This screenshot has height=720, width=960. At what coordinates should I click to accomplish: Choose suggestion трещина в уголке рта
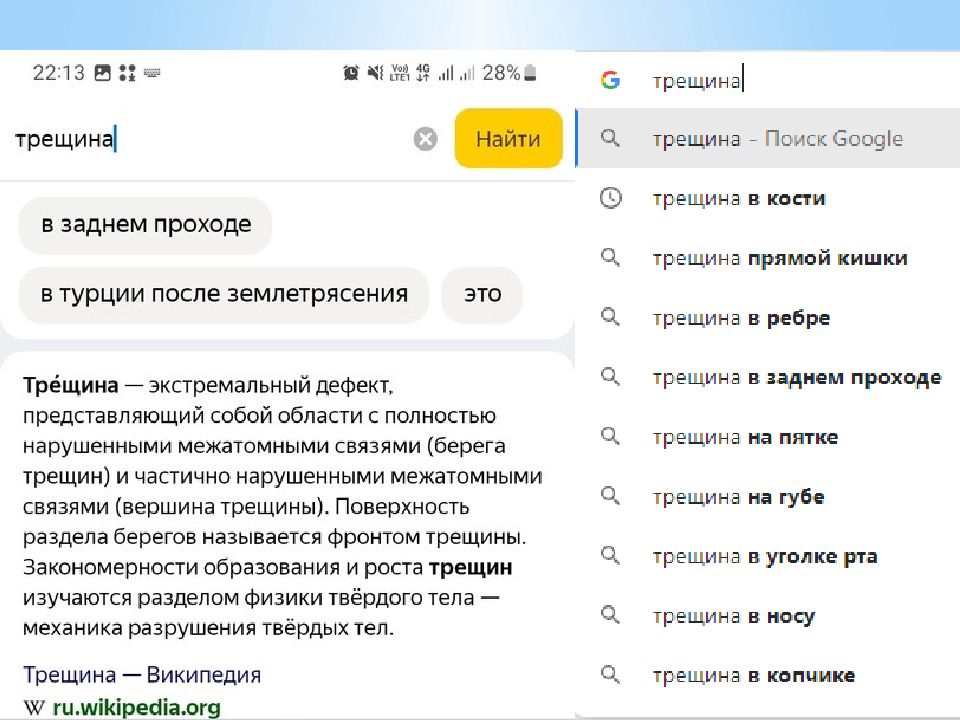pos(768,556)
